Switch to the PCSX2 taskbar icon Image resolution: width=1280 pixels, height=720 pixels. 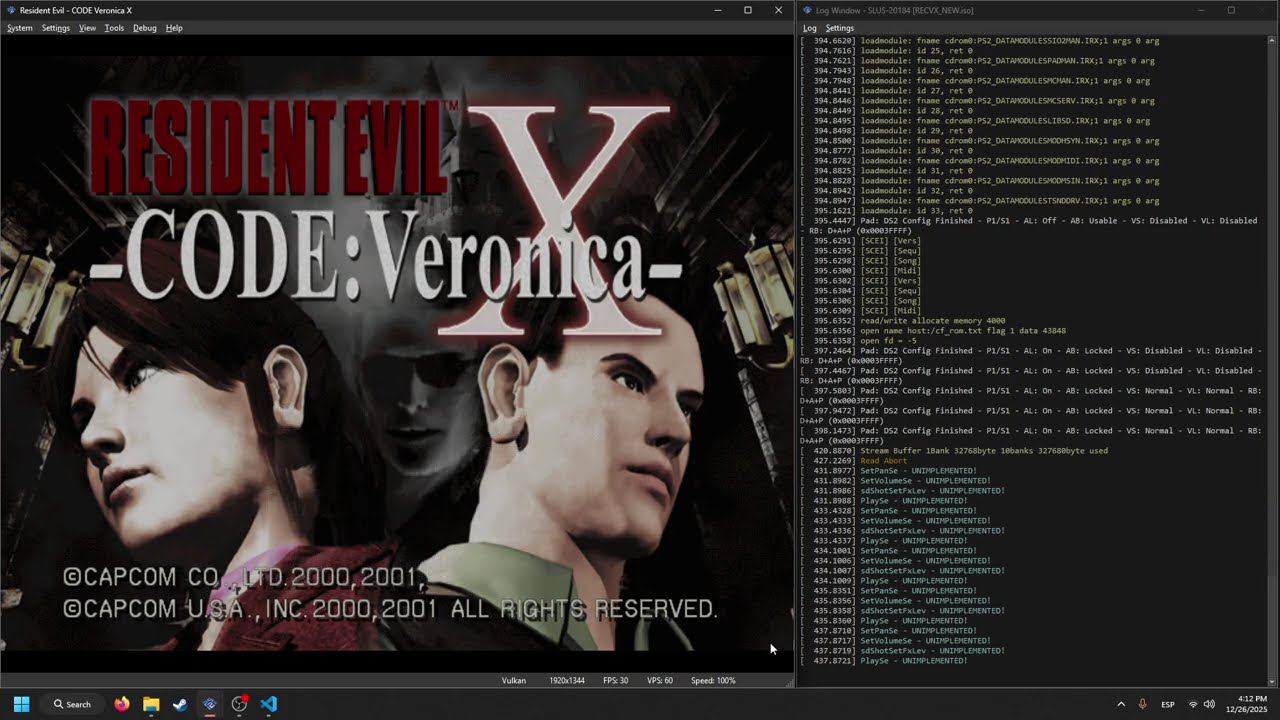click(209, 704)
